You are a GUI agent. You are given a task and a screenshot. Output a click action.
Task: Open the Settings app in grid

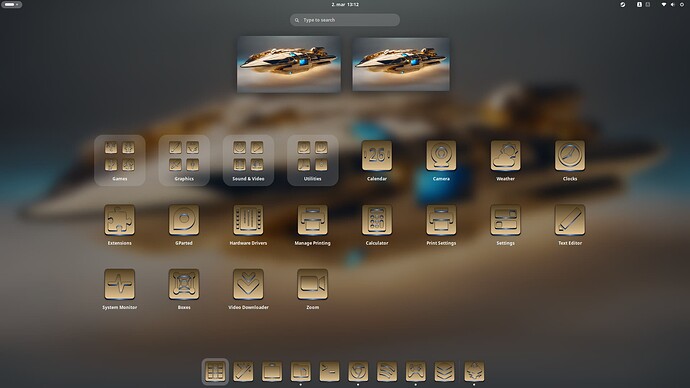pos(505,224)
